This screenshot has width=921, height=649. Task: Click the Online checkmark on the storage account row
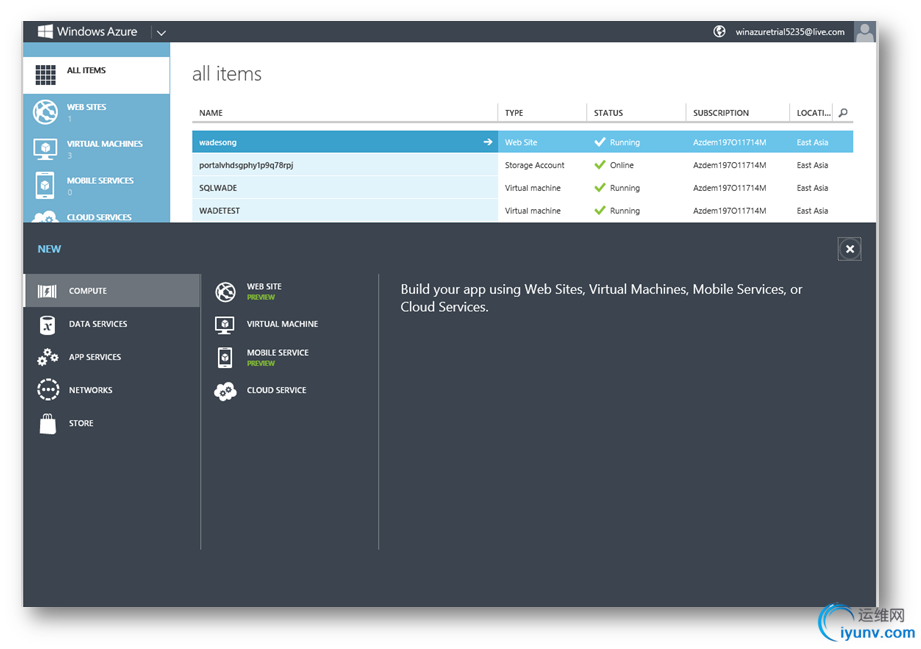coord(600,165)
